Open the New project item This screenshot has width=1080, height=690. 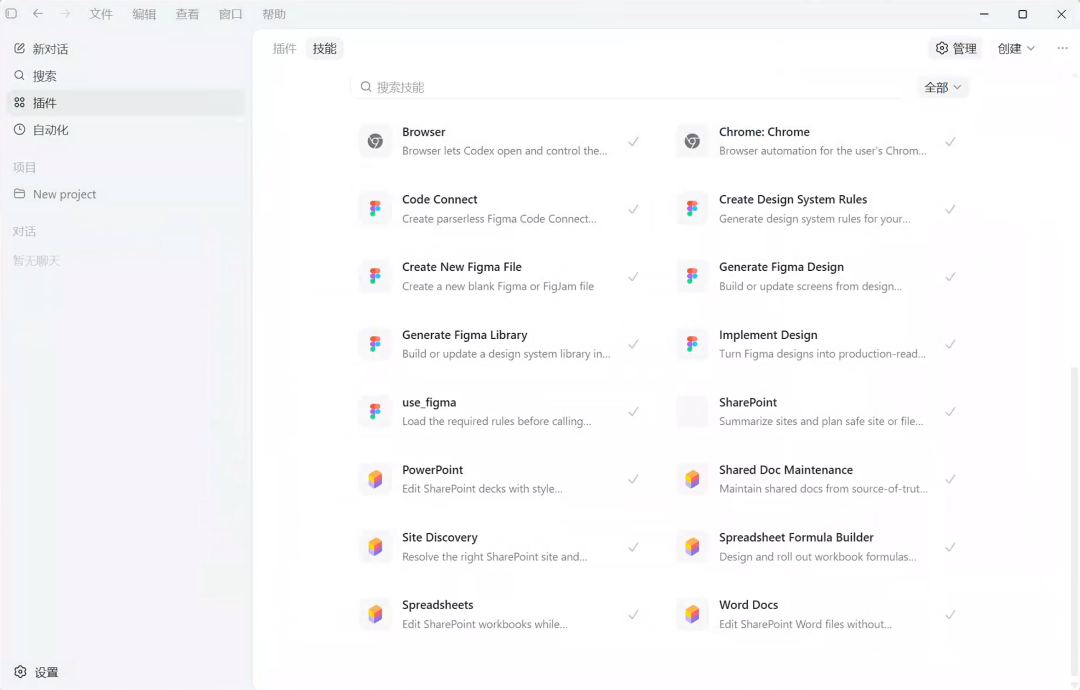tap(125, 194)
